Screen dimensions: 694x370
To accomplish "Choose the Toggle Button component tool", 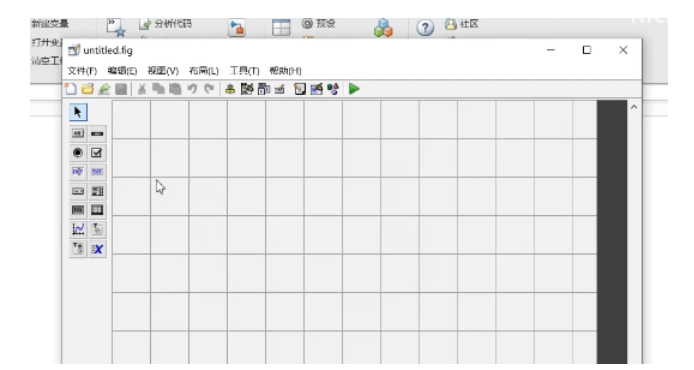I will (x=78, y=210).
